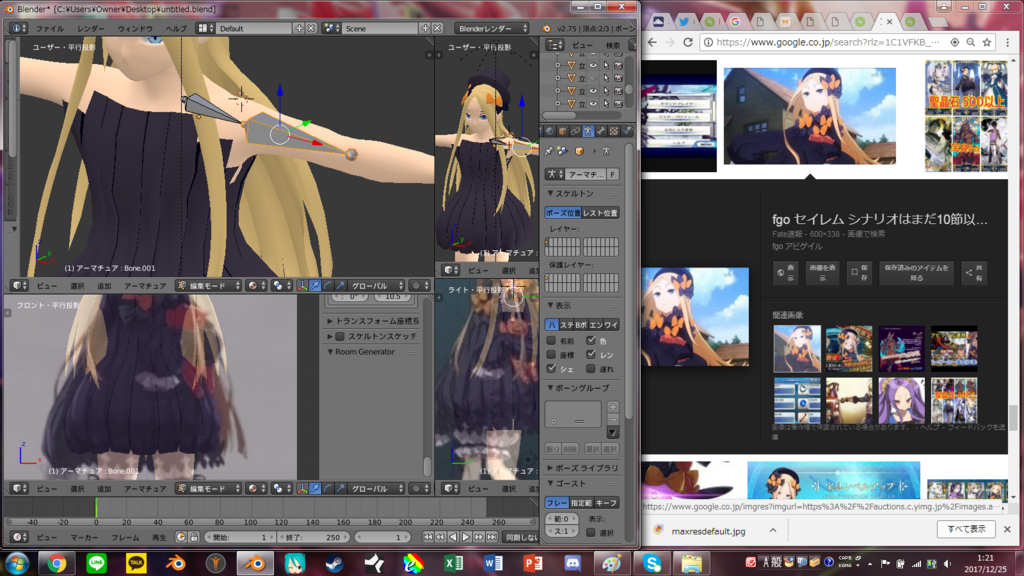Reload the Chrome page
This screenshot has width=1024, height=576.
[688, 42]
